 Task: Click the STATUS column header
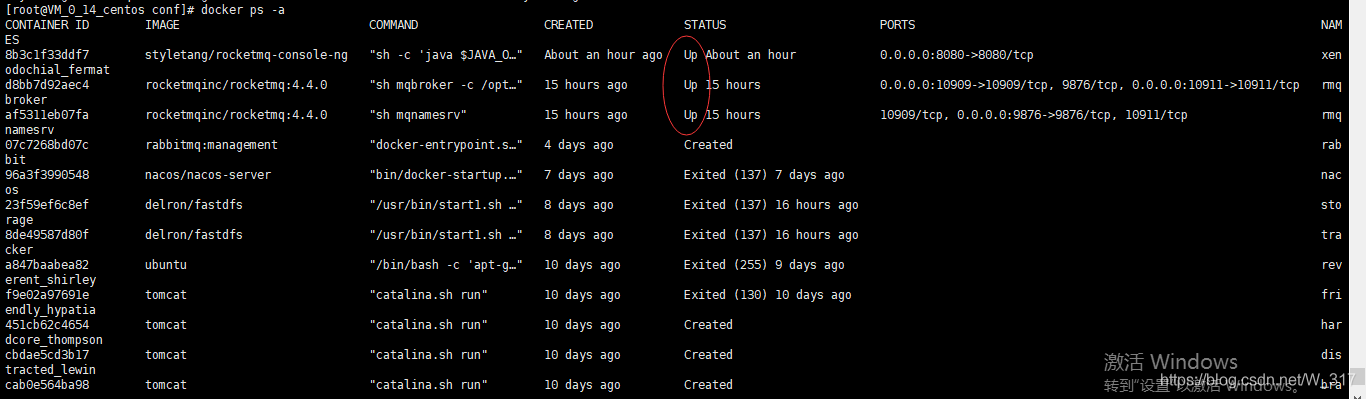tap(705, 25)
